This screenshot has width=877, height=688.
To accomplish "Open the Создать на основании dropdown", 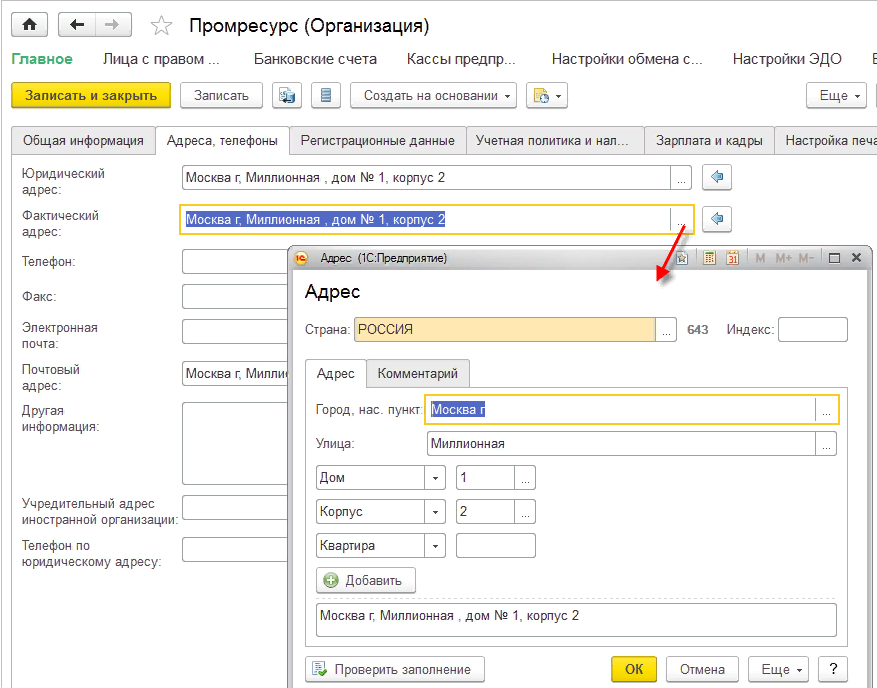I will pos(433,96).
